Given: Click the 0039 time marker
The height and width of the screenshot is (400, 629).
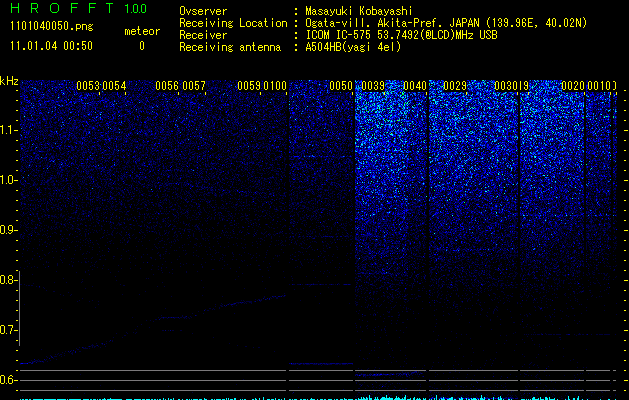Looking at the screenshot, I should (x=373, y=86).
